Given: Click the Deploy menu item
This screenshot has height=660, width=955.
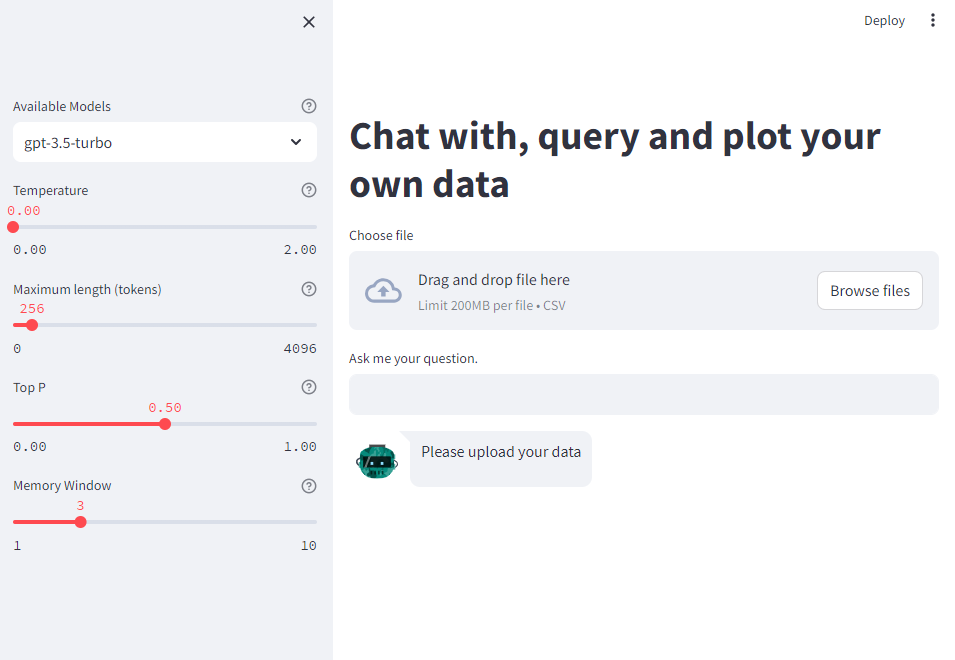Looking at the screenshot, I should [883, 20].
